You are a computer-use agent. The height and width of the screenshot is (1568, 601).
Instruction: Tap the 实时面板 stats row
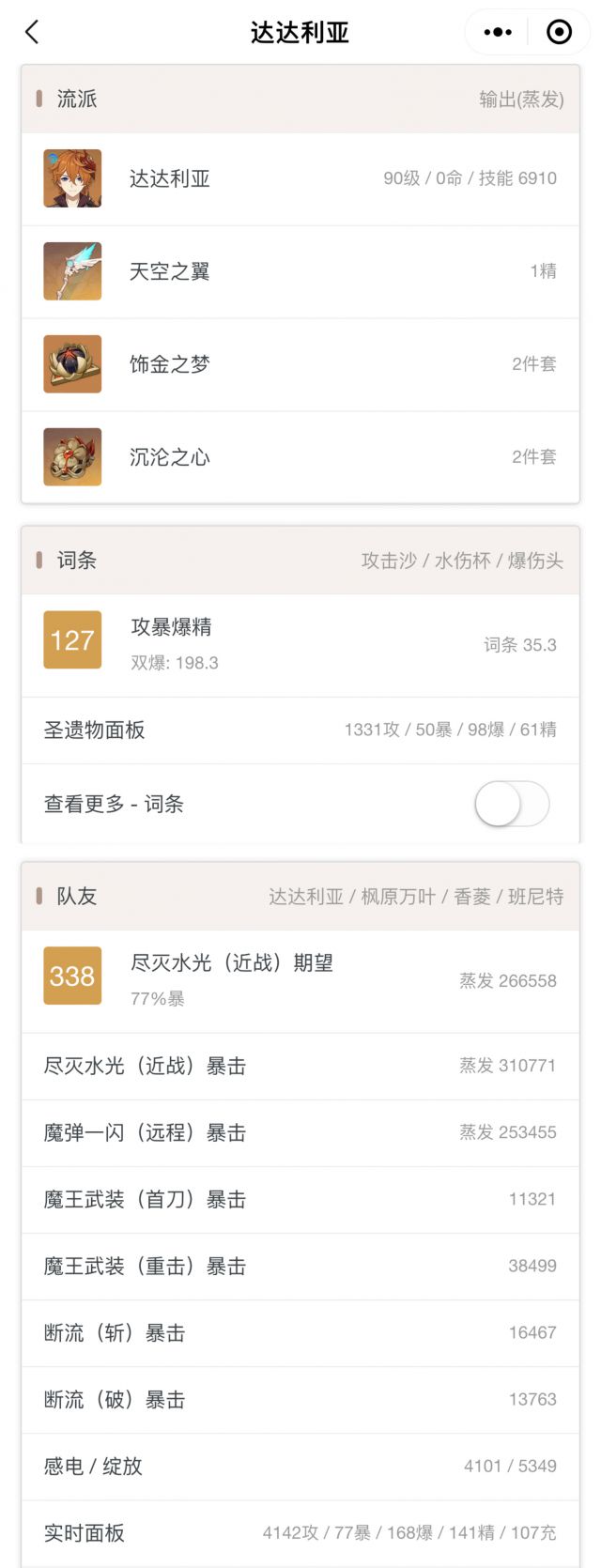click(x=300, y=1533)
